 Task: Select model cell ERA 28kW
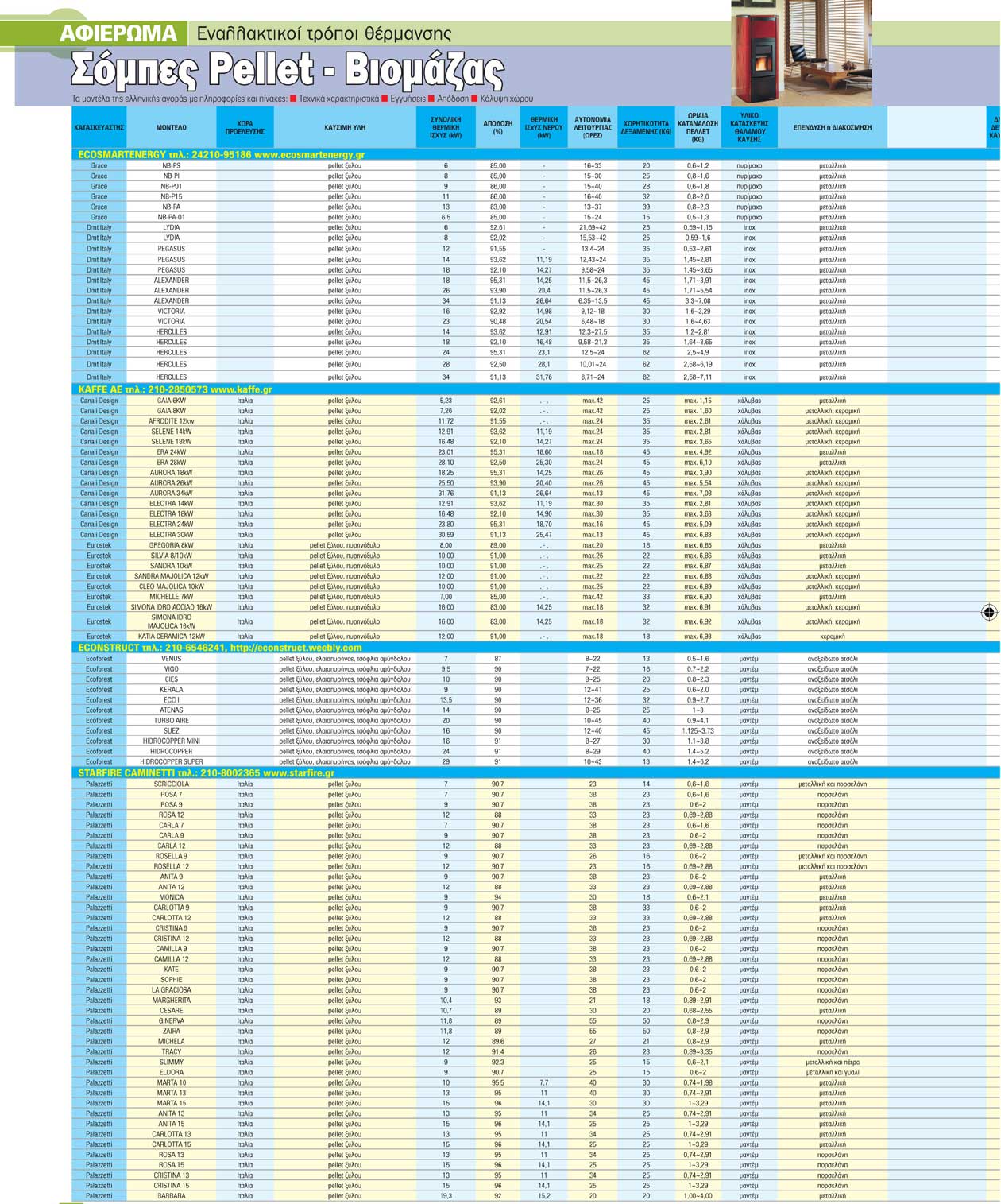[x=171, y=463]
